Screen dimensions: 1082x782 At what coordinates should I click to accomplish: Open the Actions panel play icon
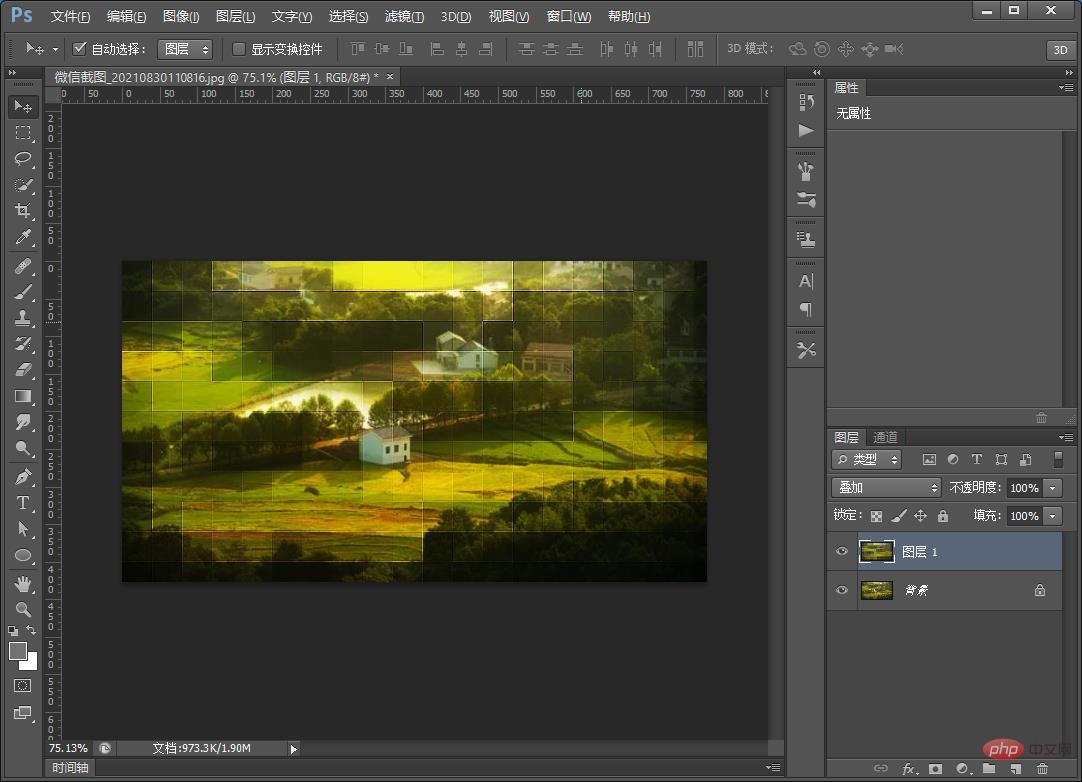pos(806,130)
